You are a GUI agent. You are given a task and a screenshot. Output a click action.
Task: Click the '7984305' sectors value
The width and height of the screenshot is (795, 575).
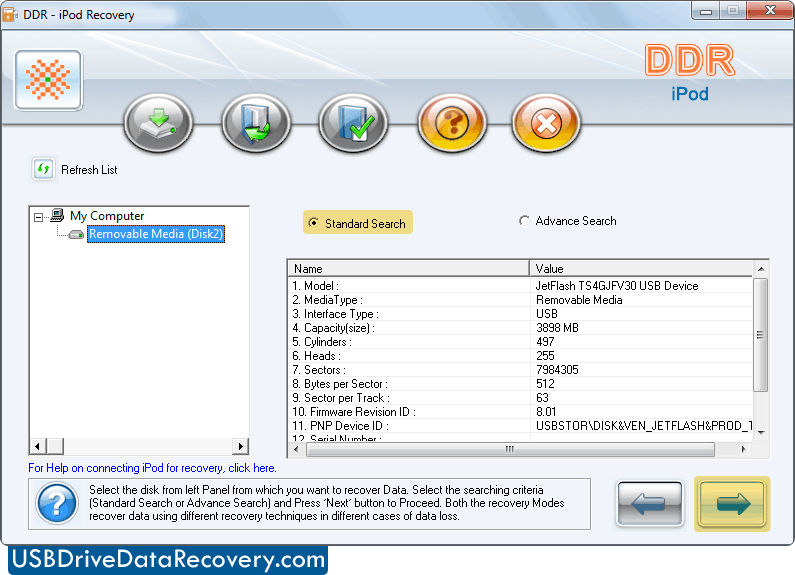click(557, 370)
